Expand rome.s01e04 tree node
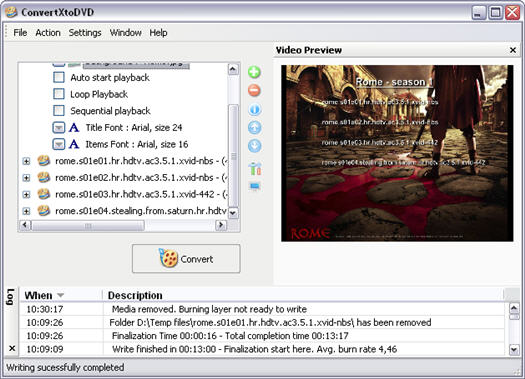Screen dimensions: 525x379 (x=26, y=211)
